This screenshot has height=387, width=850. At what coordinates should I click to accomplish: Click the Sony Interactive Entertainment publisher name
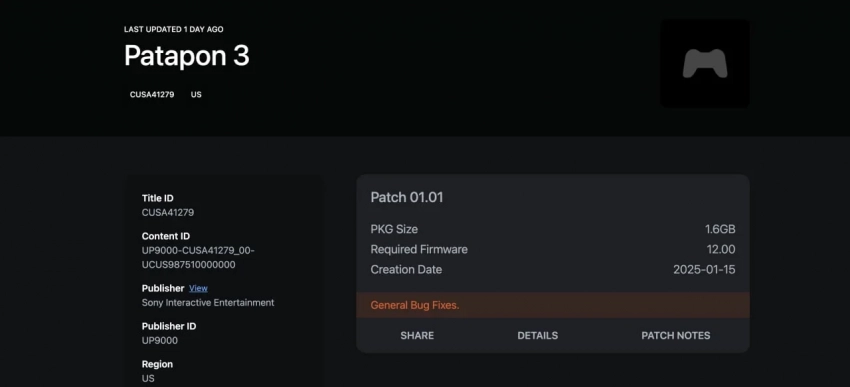click(208, 302)
